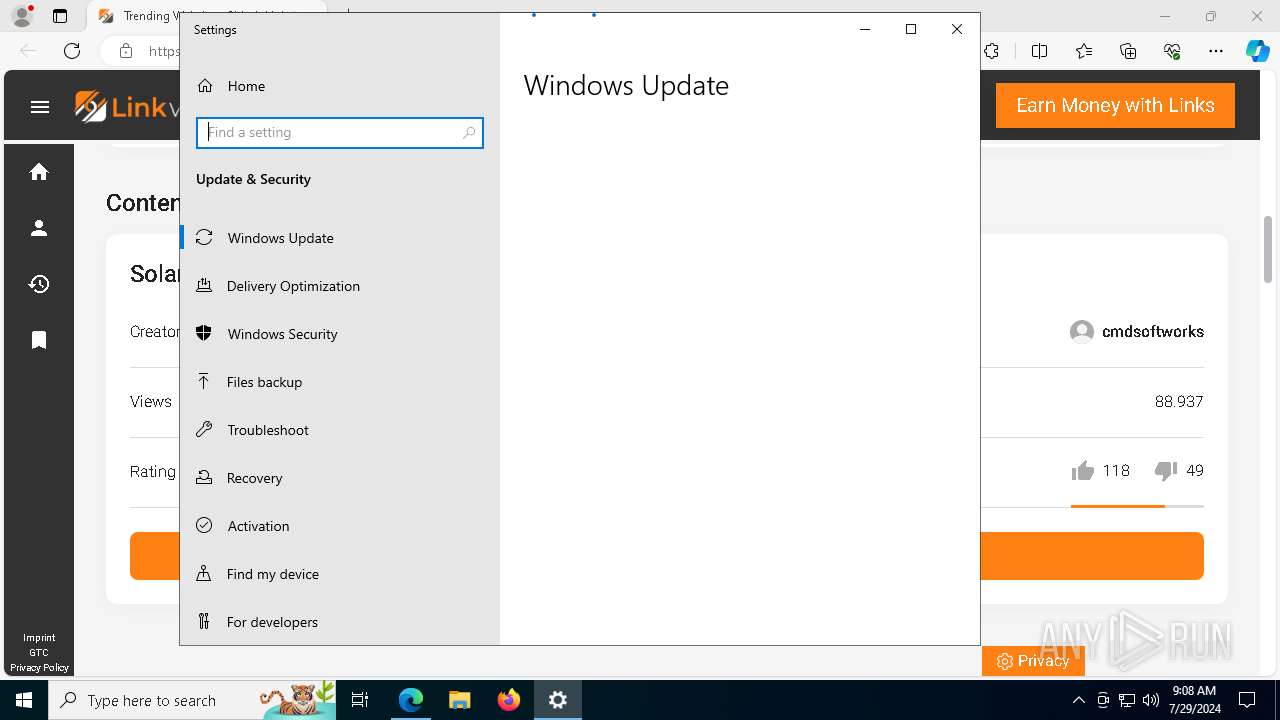Image resolution: width=1280 pixels, height=720 pixels.
Task: Show hidden system tray icons
Action: click(x=1078, y=700)
